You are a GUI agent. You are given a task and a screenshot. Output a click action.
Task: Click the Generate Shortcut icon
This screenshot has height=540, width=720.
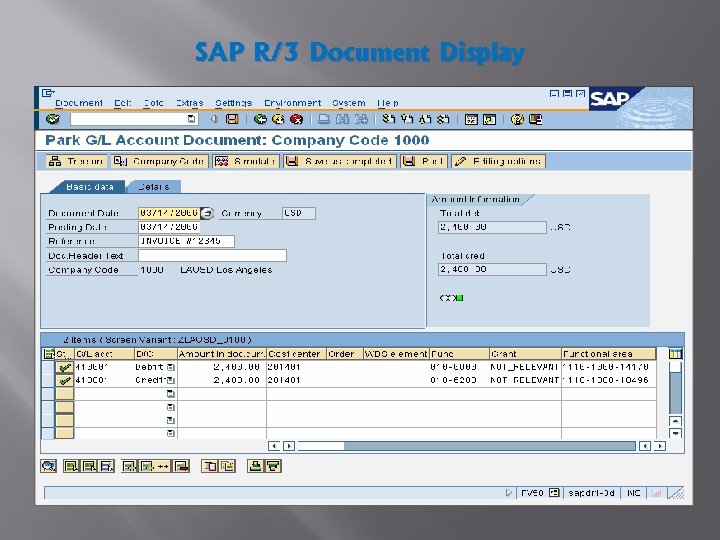point(489,119)
